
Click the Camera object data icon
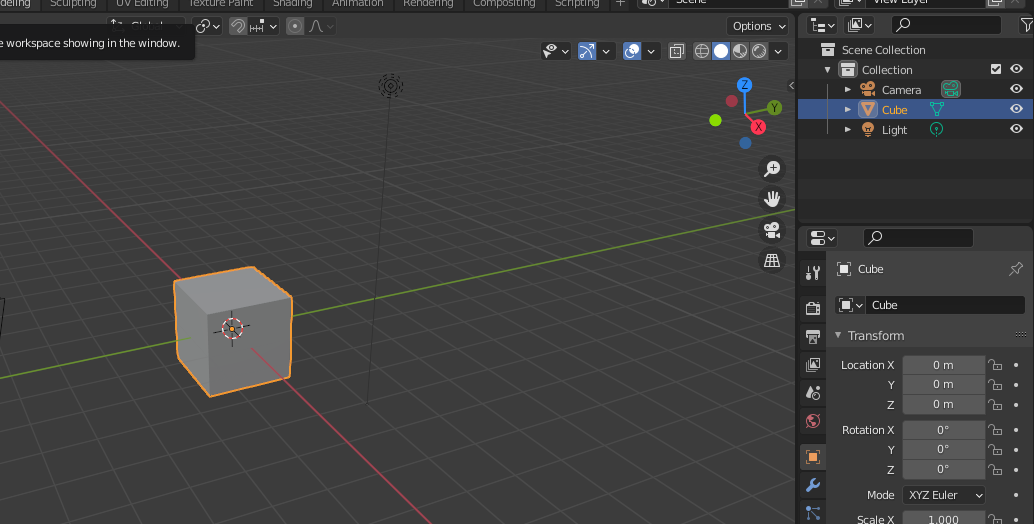[950, 89]
